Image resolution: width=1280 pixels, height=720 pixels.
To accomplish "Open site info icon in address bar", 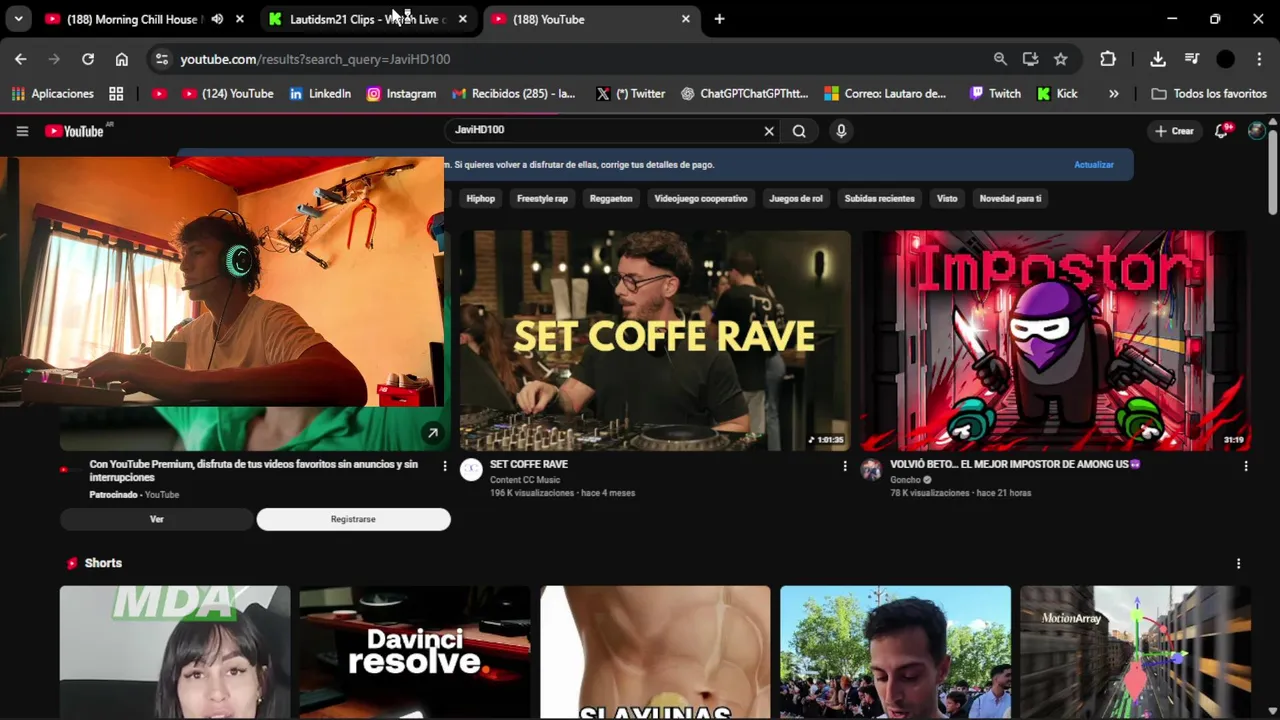I will pos(162,59).
